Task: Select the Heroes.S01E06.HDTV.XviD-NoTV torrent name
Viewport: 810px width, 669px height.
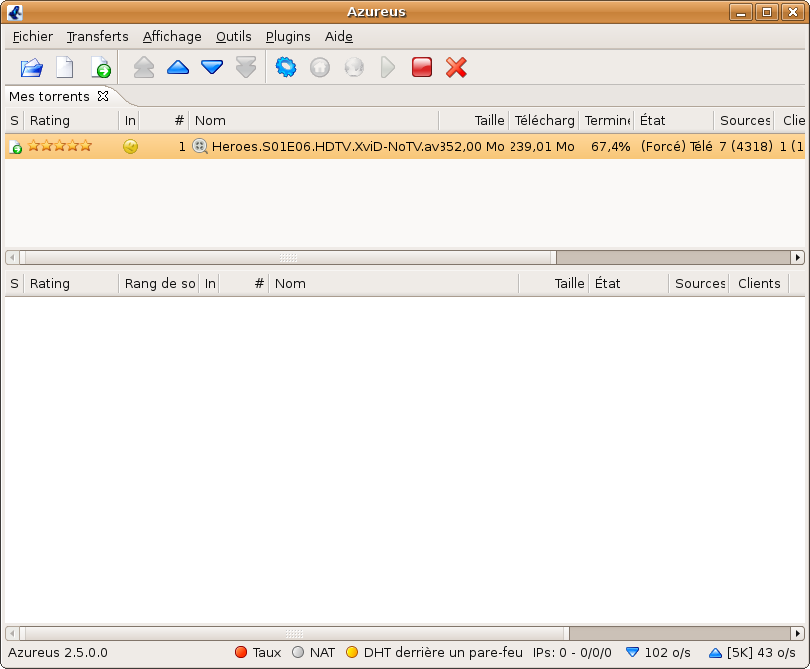Action: pyautogui.click(x=325, y=147)
